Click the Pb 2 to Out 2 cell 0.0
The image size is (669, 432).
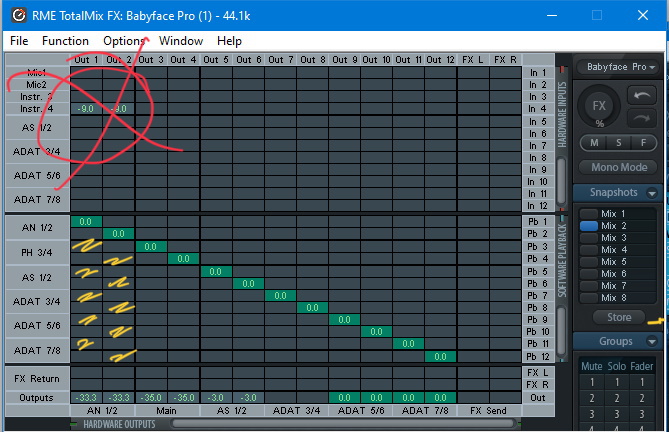[x=118, y=234]
